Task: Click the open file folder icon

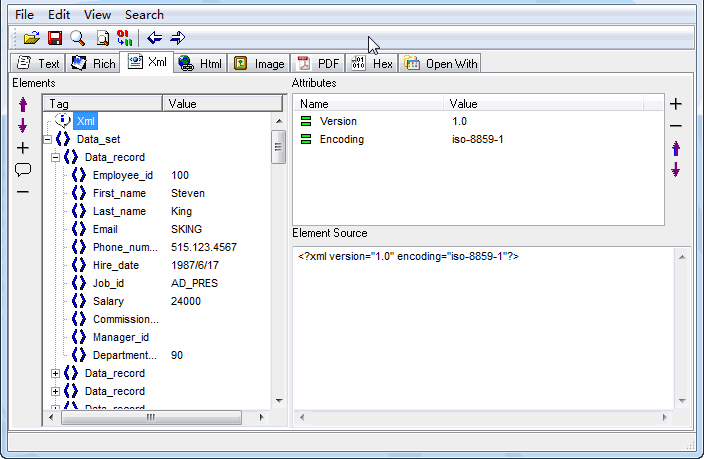Action: point(31,38)
